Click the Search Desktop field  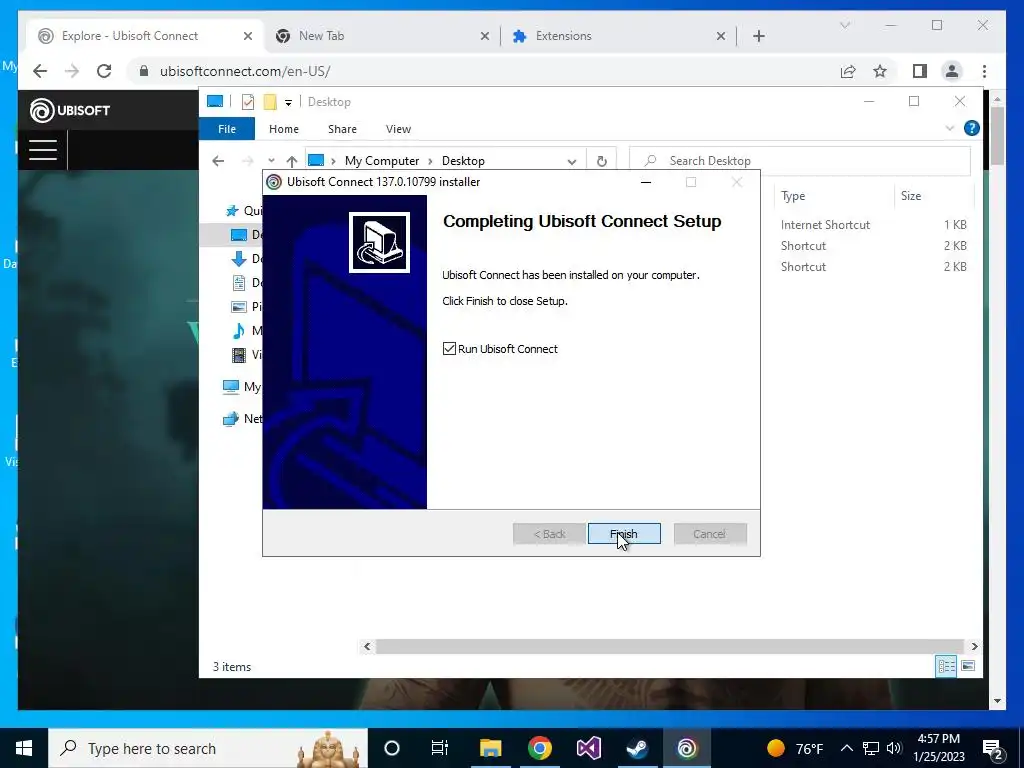coord(800,161)
